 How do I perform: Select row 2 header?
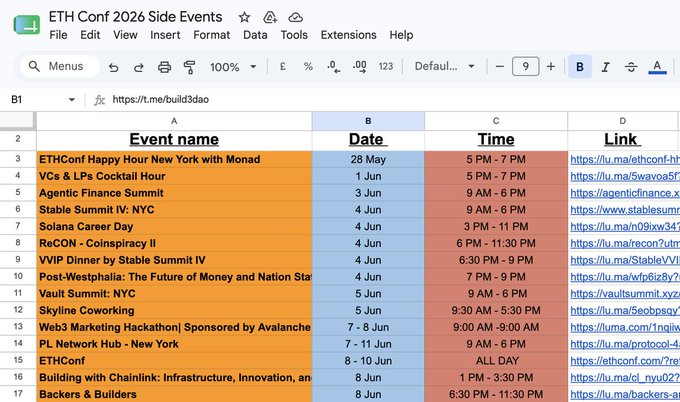click(x=18, y=139)
